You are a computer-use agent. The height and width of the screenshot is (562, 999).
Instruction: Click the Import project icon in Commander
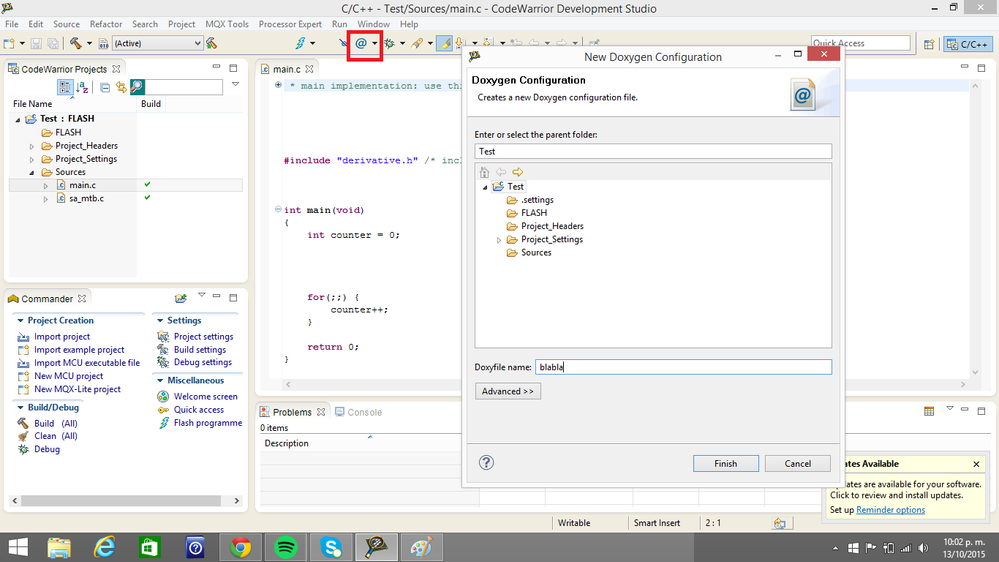click(24, 337)
